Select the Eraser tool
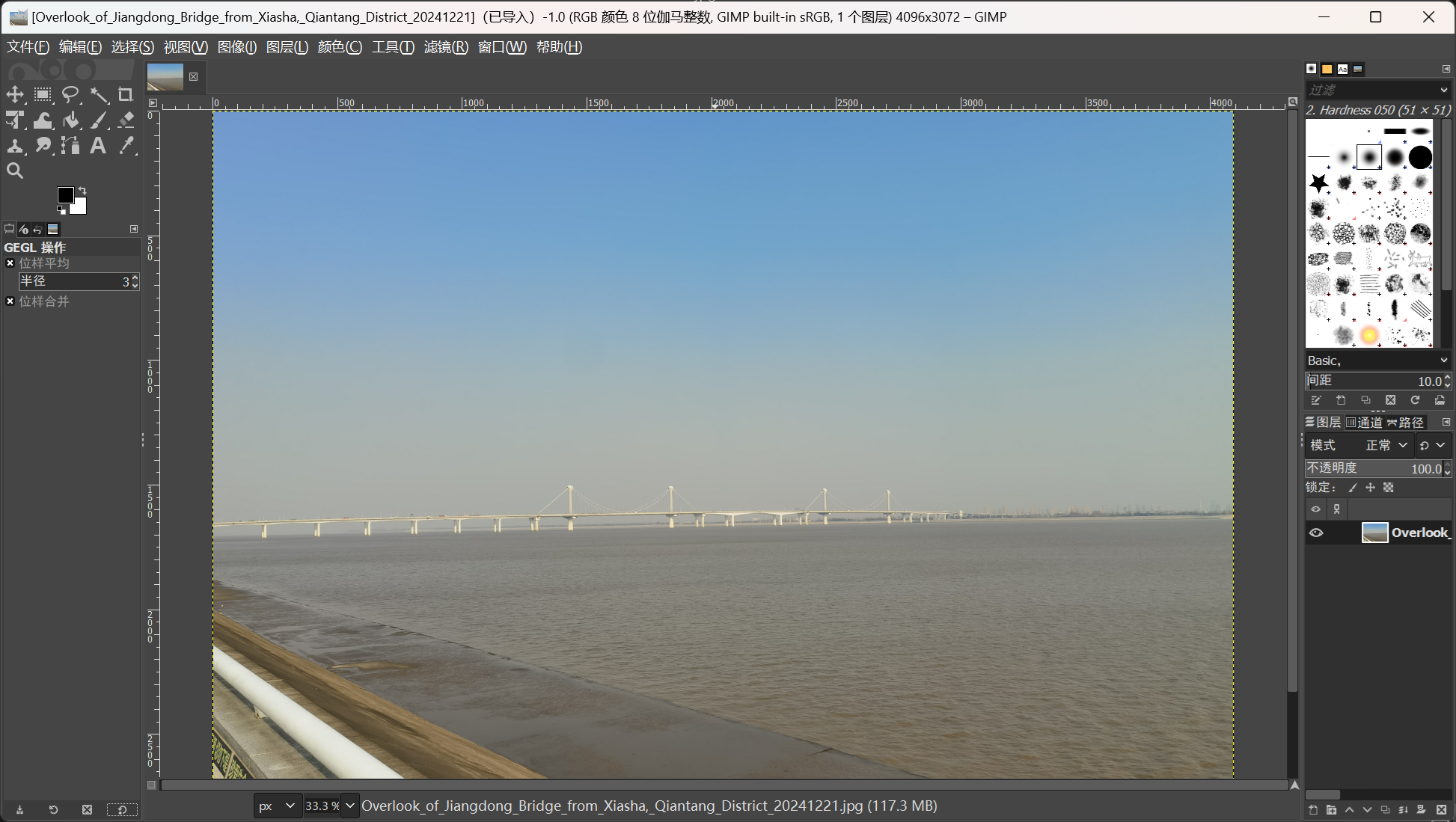Image resolution: width=1456 pixels, height=822 pixels. pyautogui.click(x=126, y=120)
